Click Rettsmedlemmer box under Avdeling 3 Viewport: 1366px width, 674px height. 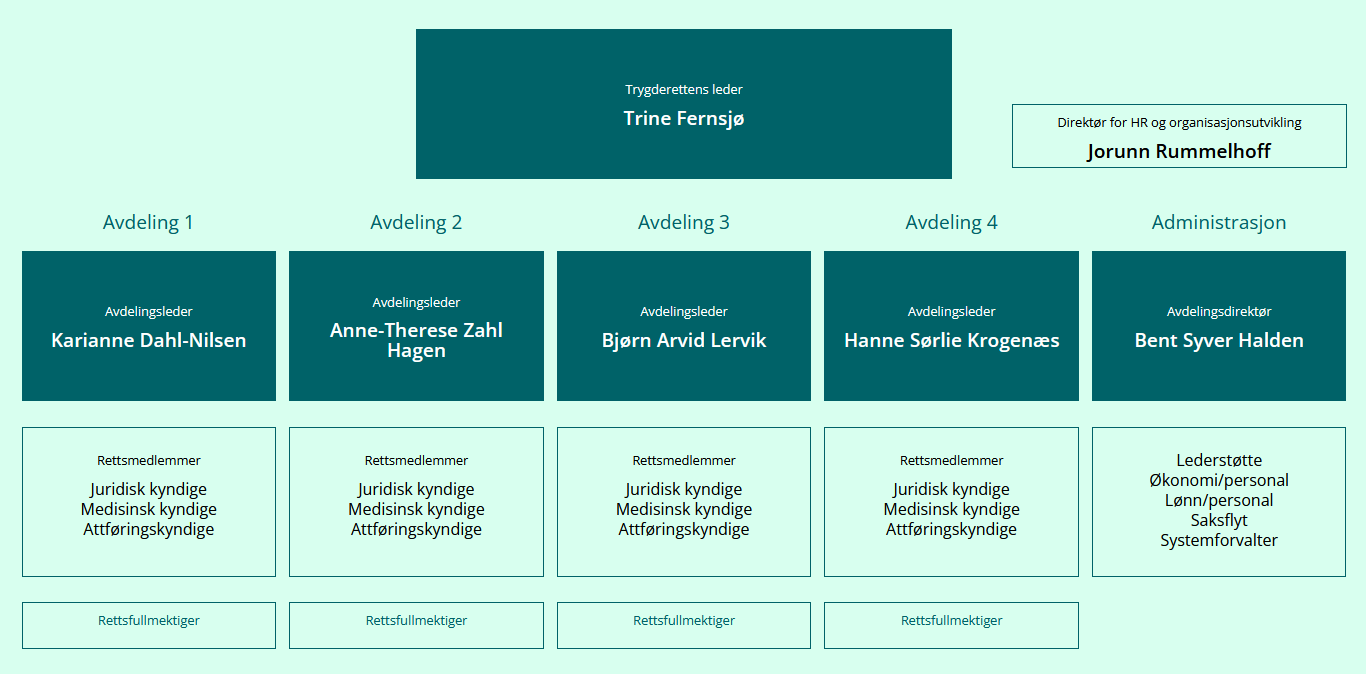click(683, 501)
